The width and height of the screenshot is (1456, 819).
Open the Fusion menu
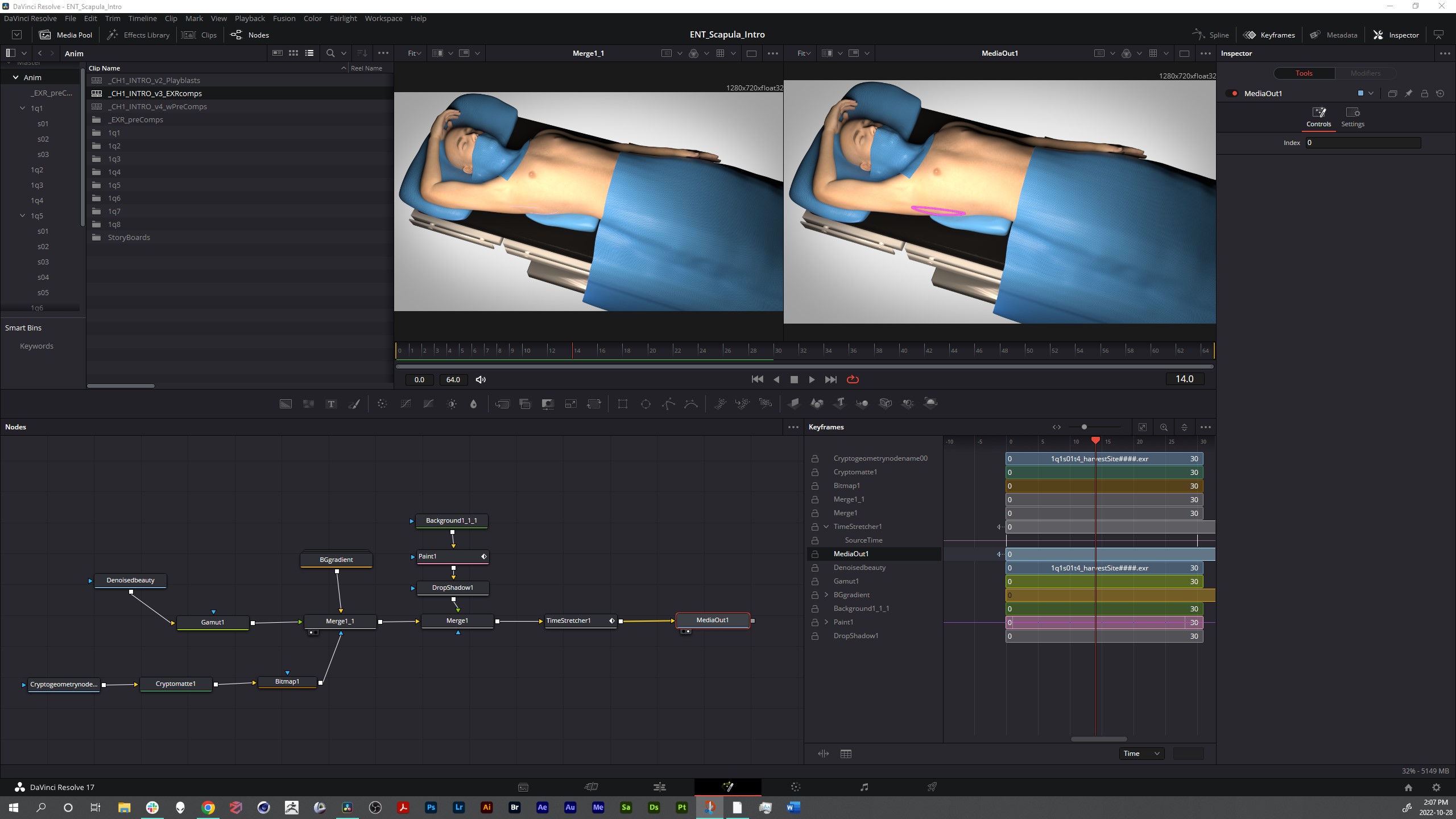[x=284, y=18]
